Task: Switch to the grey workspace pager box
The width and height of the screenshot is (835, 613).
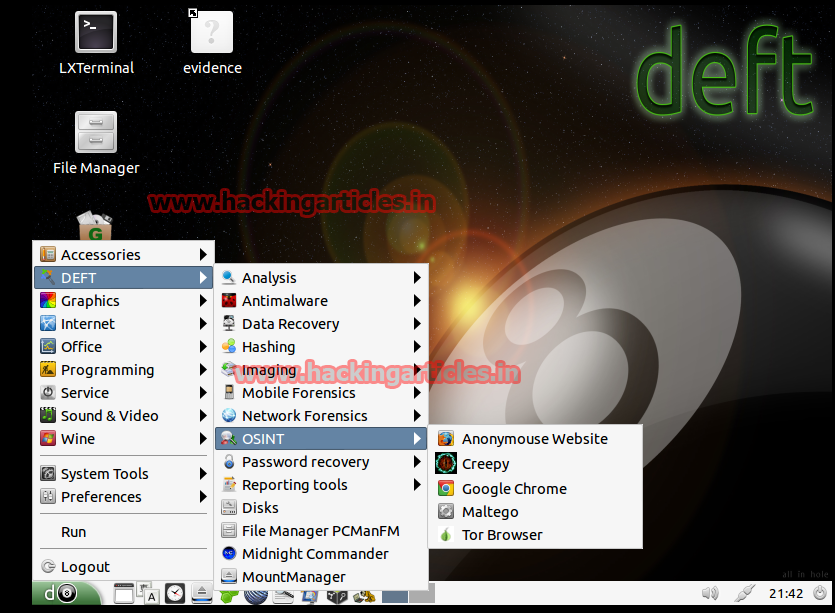Action: 422,593
